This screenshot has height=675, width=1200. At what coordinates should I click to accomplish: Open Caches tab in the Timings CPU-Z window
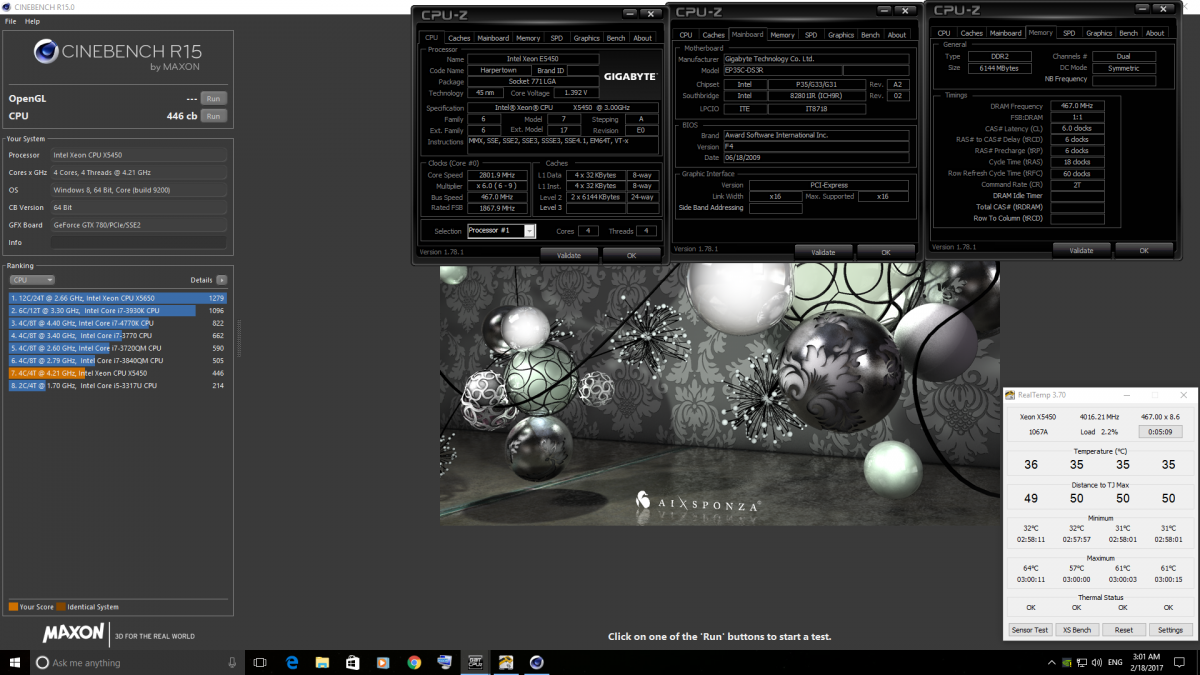(971, 33)
